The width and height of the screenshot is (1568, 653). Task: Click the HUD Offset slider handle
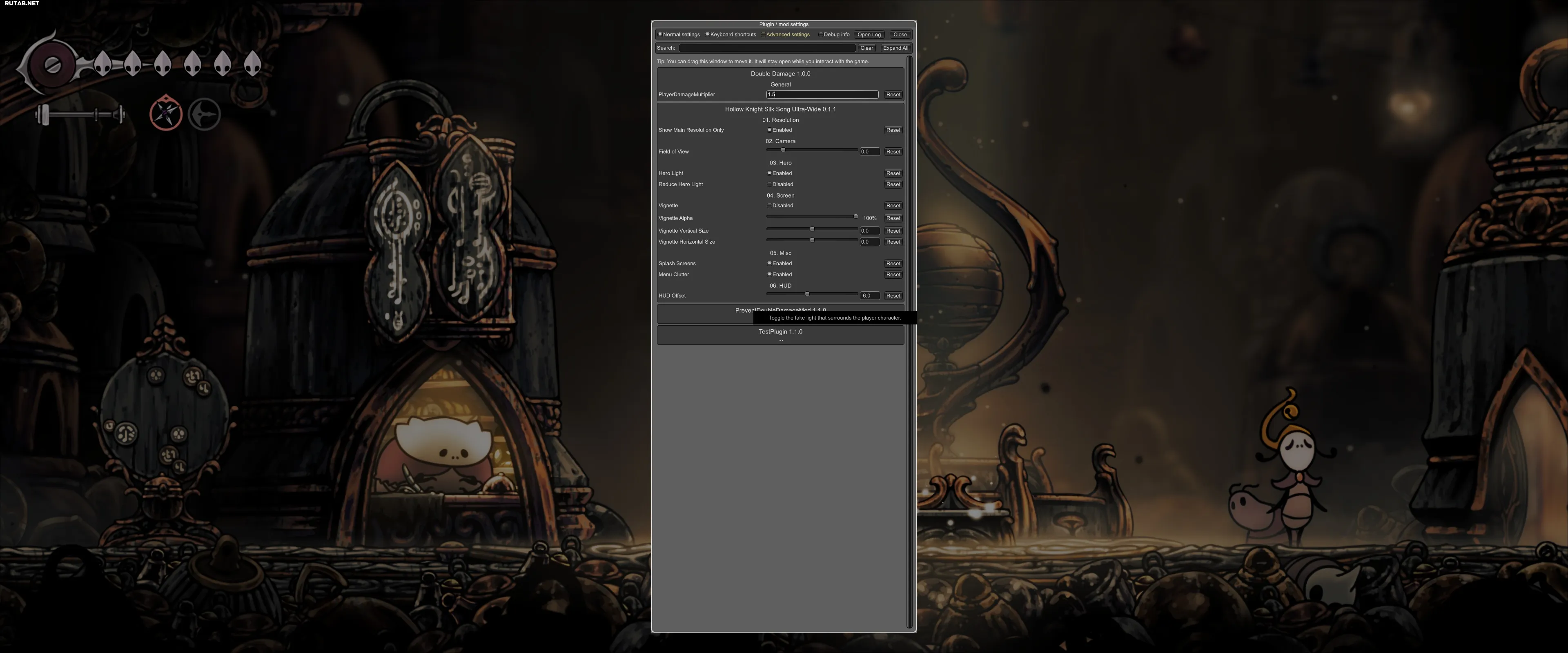click(807, 294)
